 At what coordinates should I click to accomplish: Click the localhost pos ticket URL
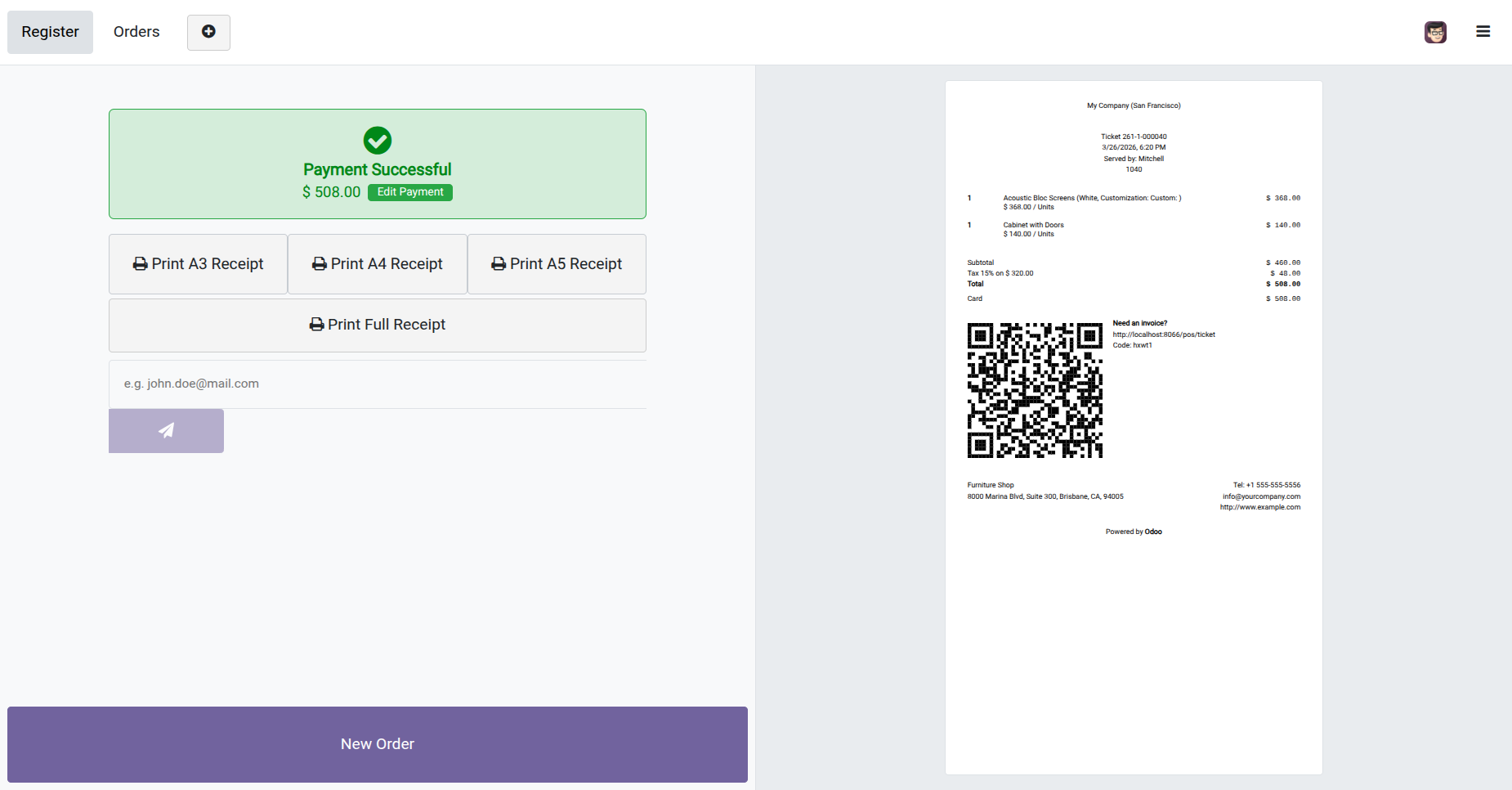point(1164,334)
